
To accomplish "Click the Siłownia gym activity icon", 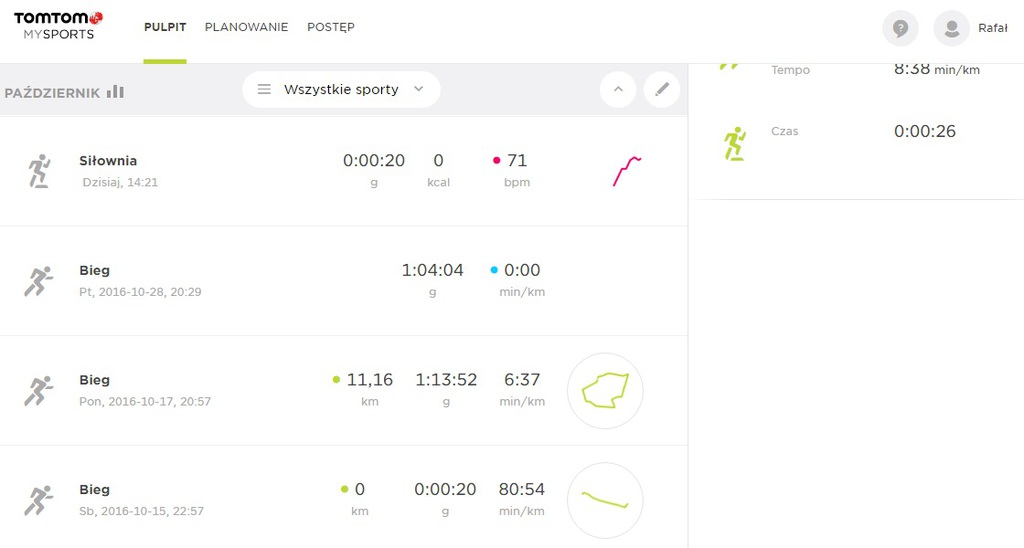I will (x=39, y=171).
